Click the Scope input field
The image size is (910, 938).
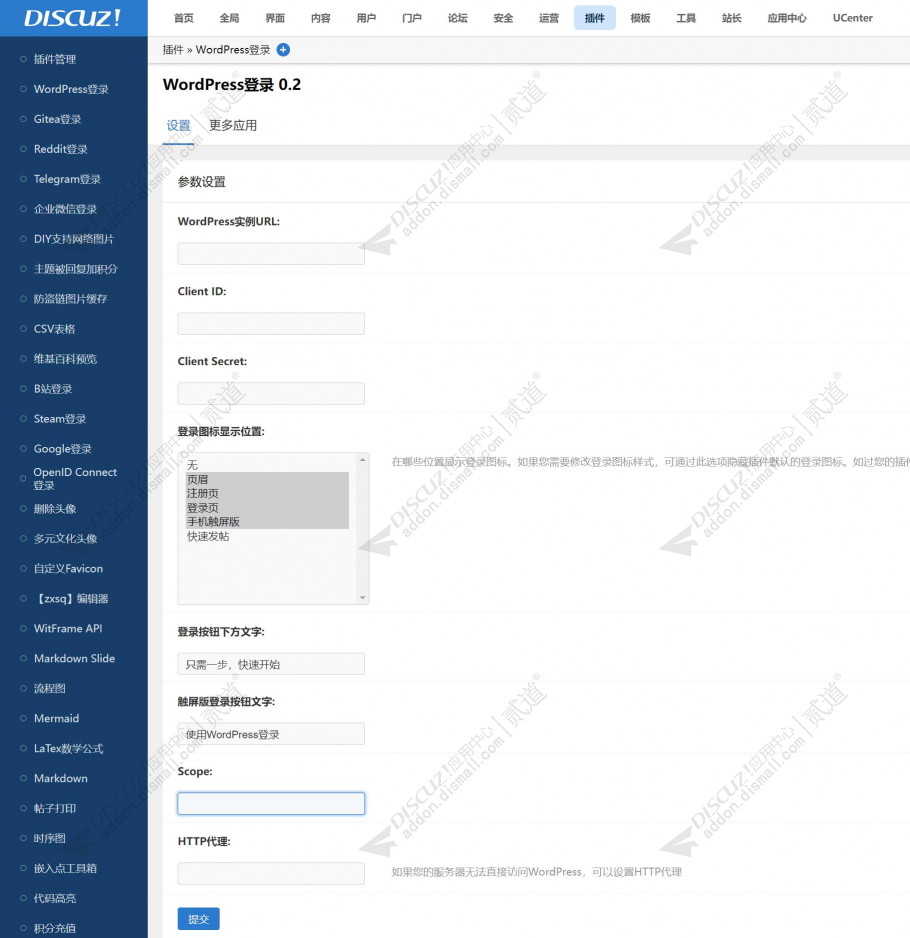pyautogui.click(x=271, y=803)
